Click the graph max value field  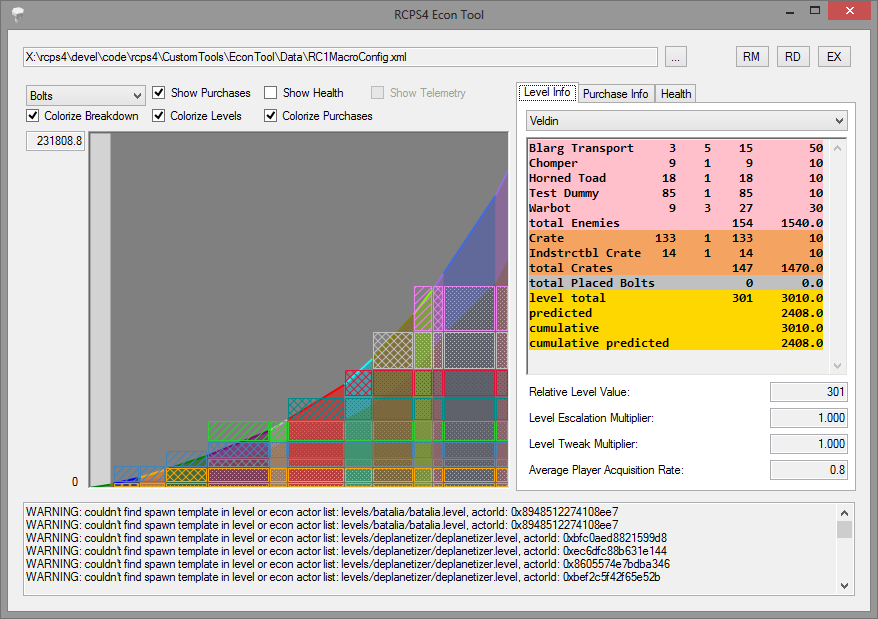56,142
